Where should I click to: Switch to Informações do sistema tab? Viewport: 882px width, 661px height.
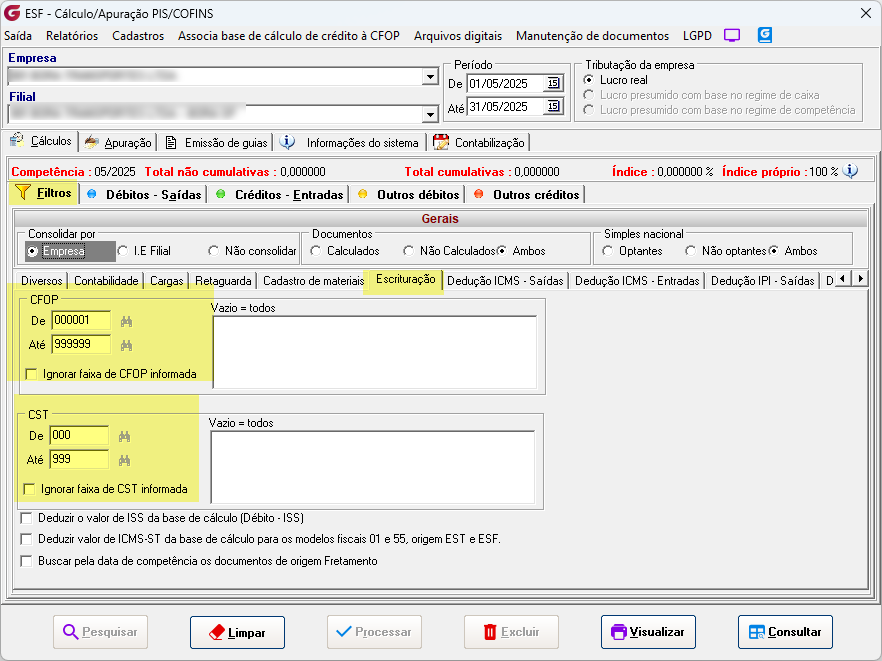click(350, 143)
